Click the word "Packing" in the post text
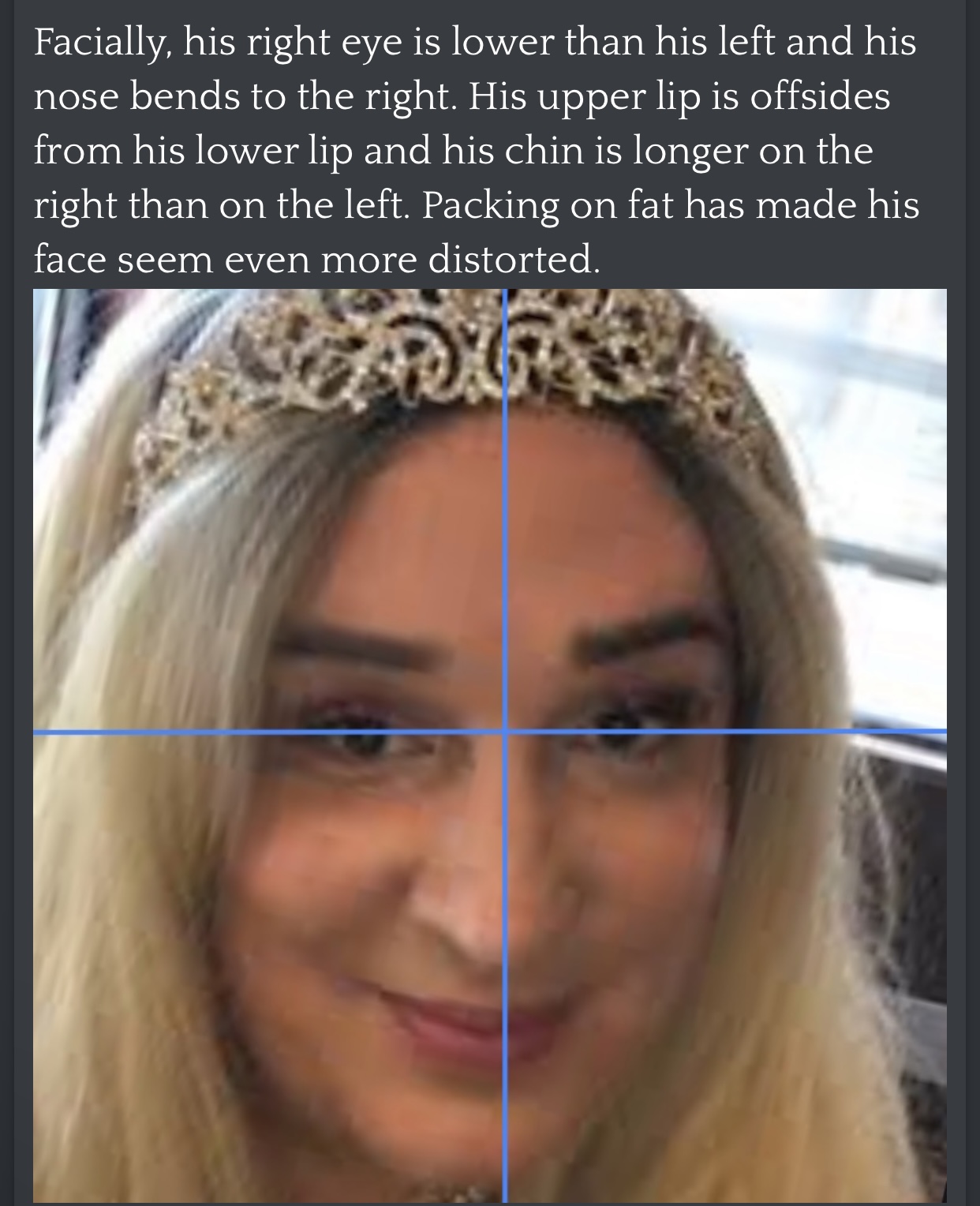This screenshot has width=980, height=1206. pos(491,204)
